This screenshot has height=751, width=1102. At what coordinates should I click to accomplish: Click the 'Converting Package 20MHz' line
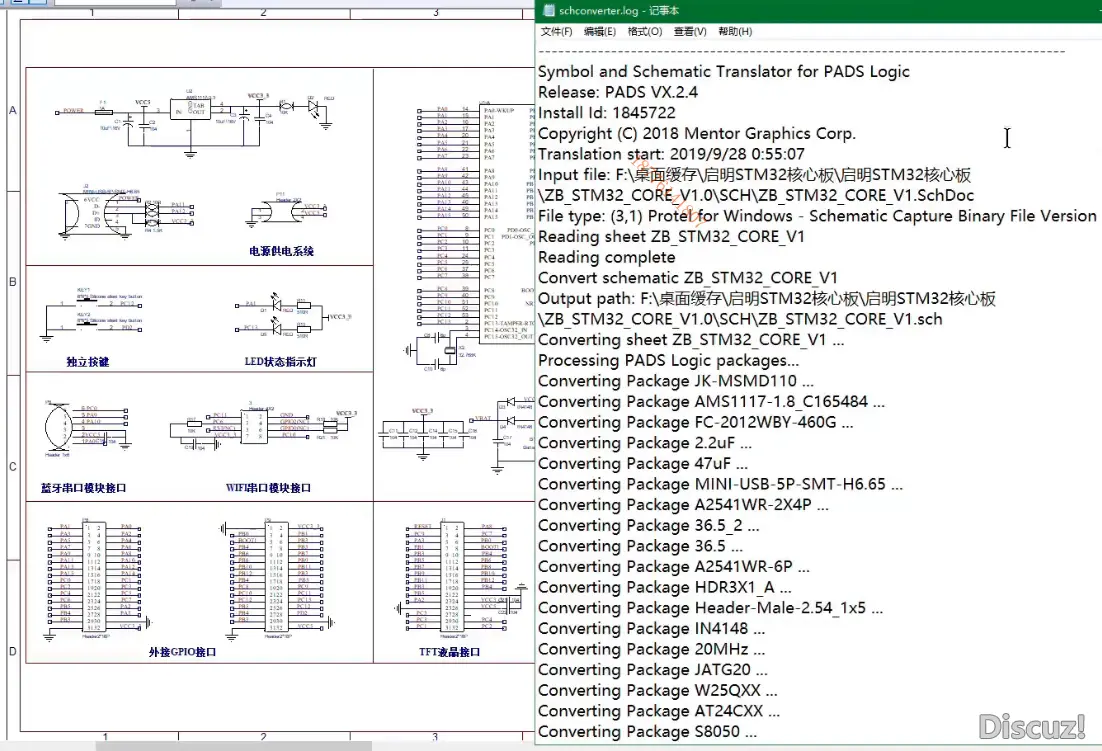click(652, 649)
